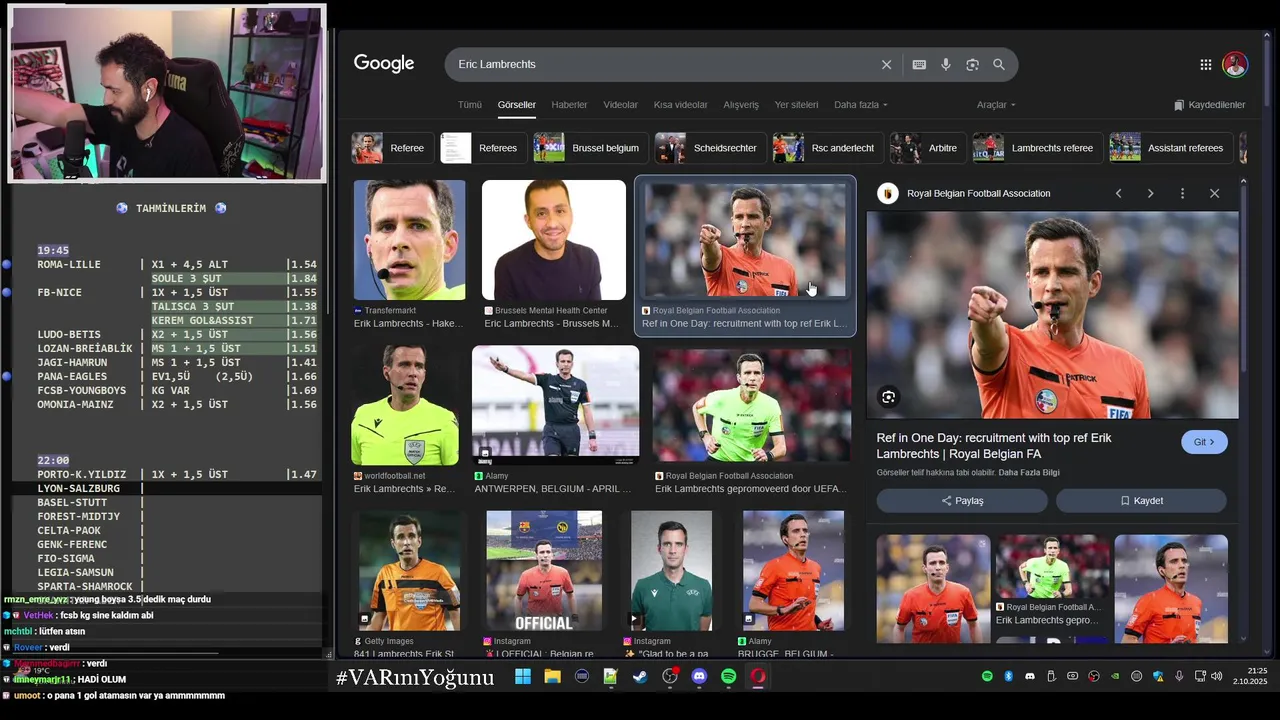Image resolution: width=1280 pixels, height=720 pixels.
Task: Open the on-screen keyboard input tool
Action: click(919, 64)
